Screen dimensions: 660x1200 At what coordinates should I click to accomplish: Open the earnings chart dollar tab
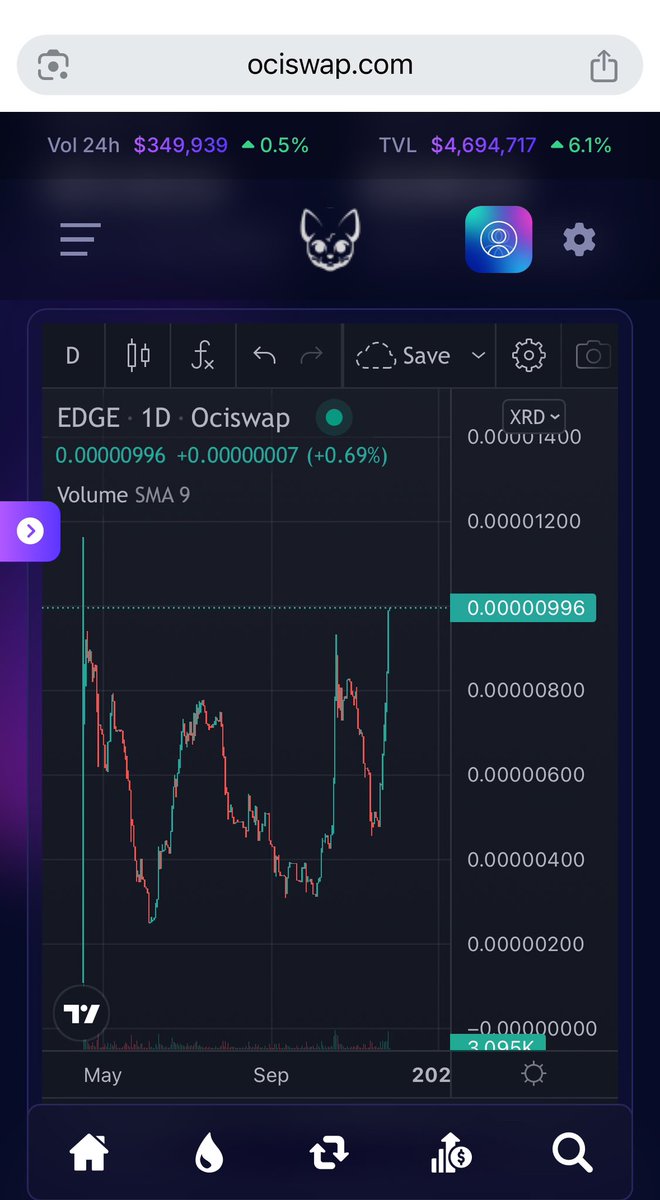pyautogui.click(x=451, y=1155)
